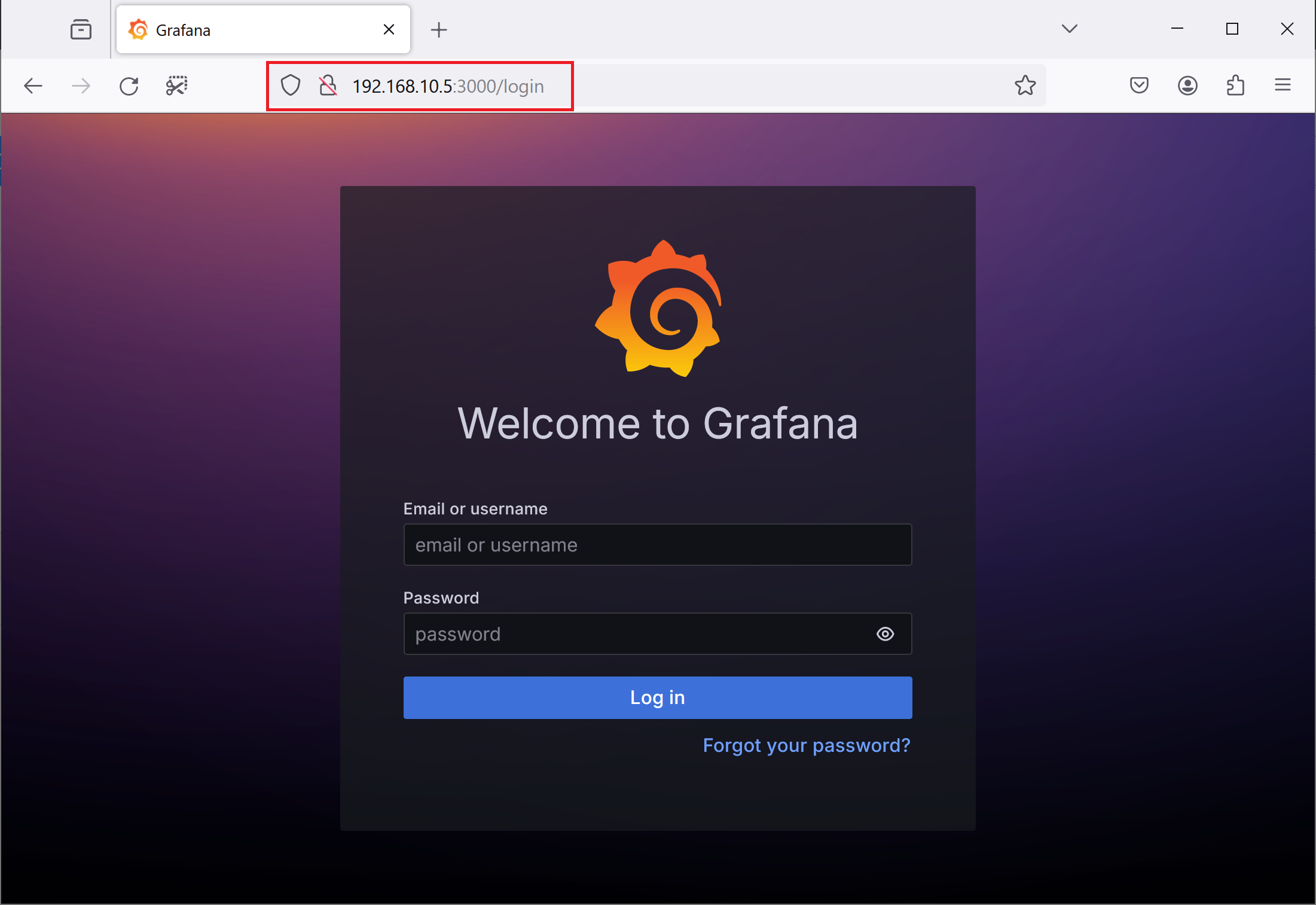Click the Password field label
The width and height of the screenshot is (1316, 905).
(441, 598)
